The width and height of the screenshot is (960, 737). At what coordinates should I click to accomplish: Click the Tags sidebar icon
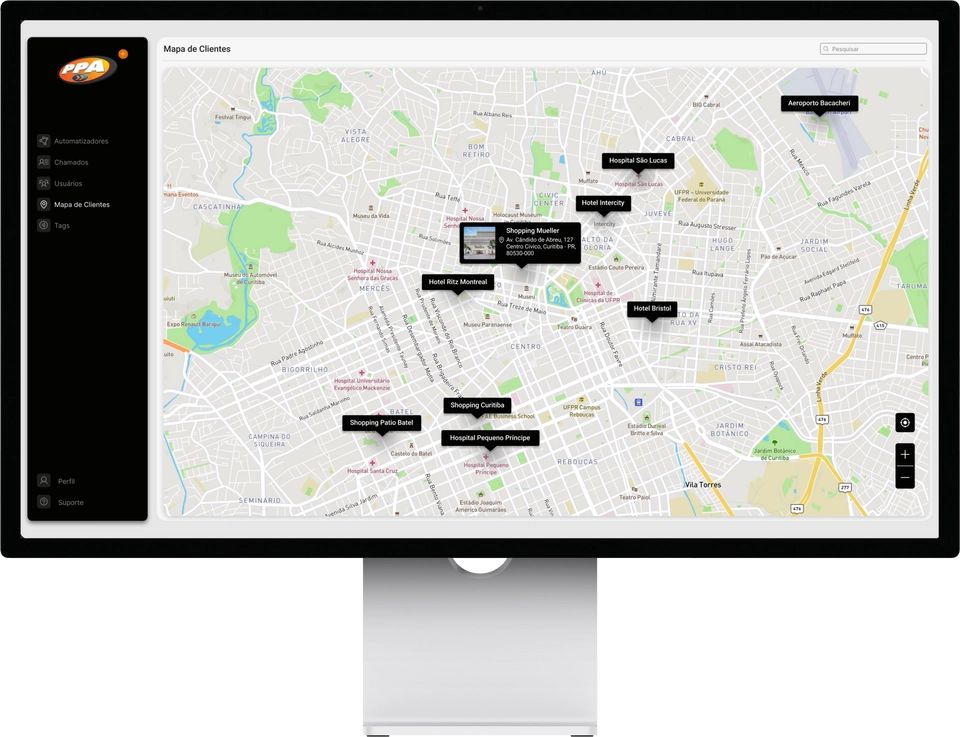(43, 225)
